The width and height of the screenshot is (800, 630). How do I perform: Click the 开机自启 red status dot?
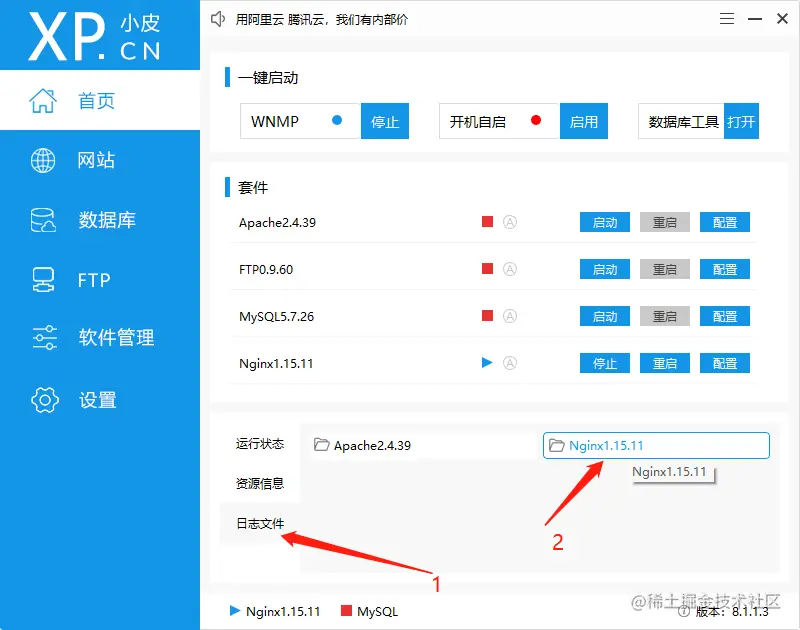pos(536,120)
